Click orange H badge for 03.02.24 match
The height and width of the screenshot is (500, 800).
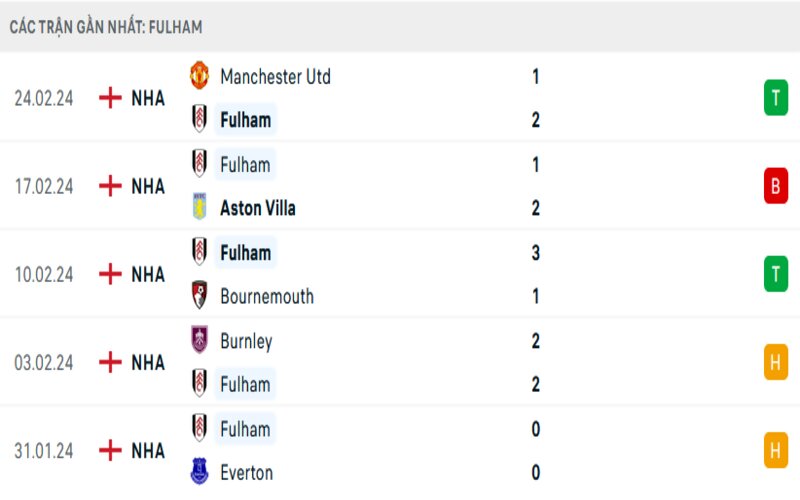point(776,362)
